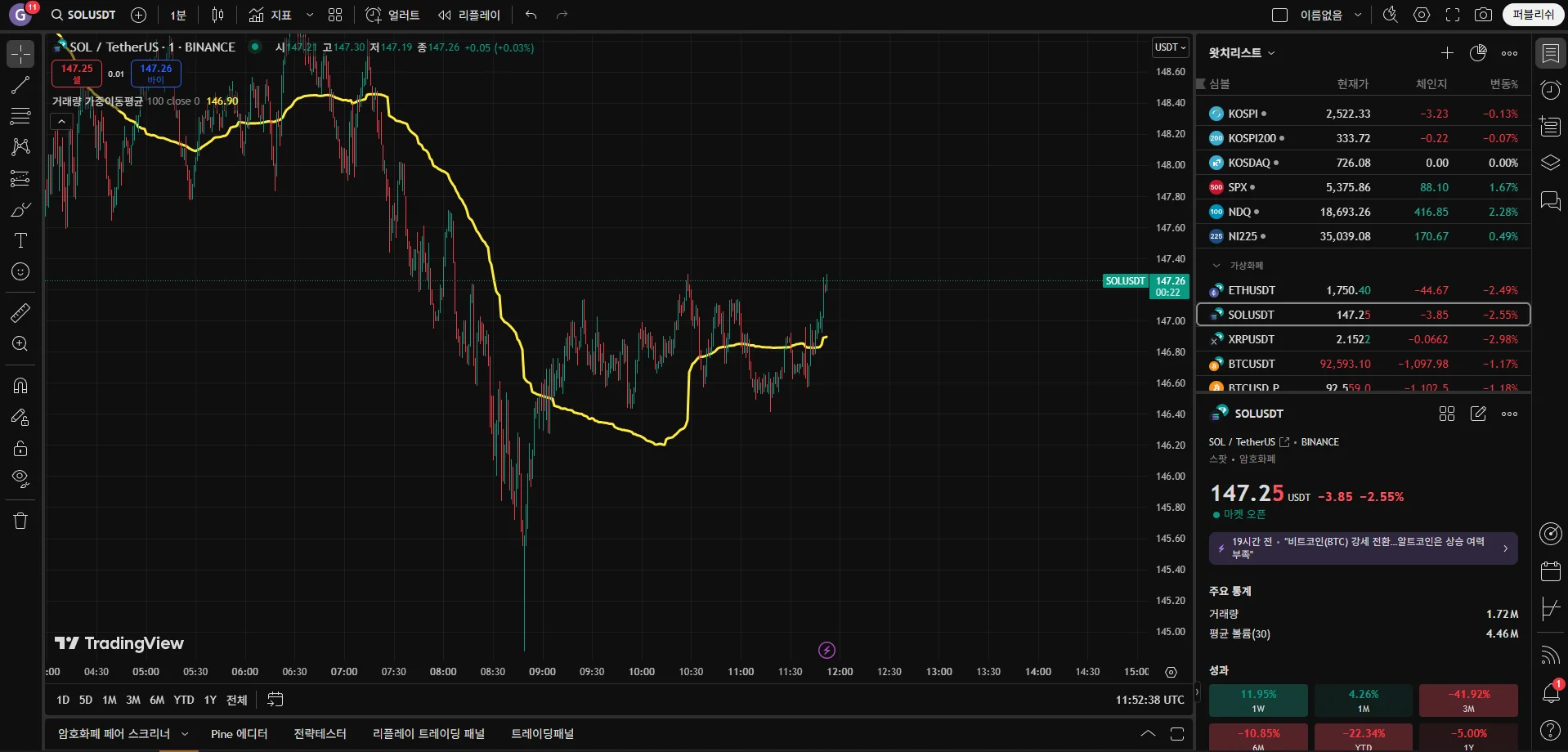Open the object tree layers panel

pyautogui.click(x=1550, y=163)
